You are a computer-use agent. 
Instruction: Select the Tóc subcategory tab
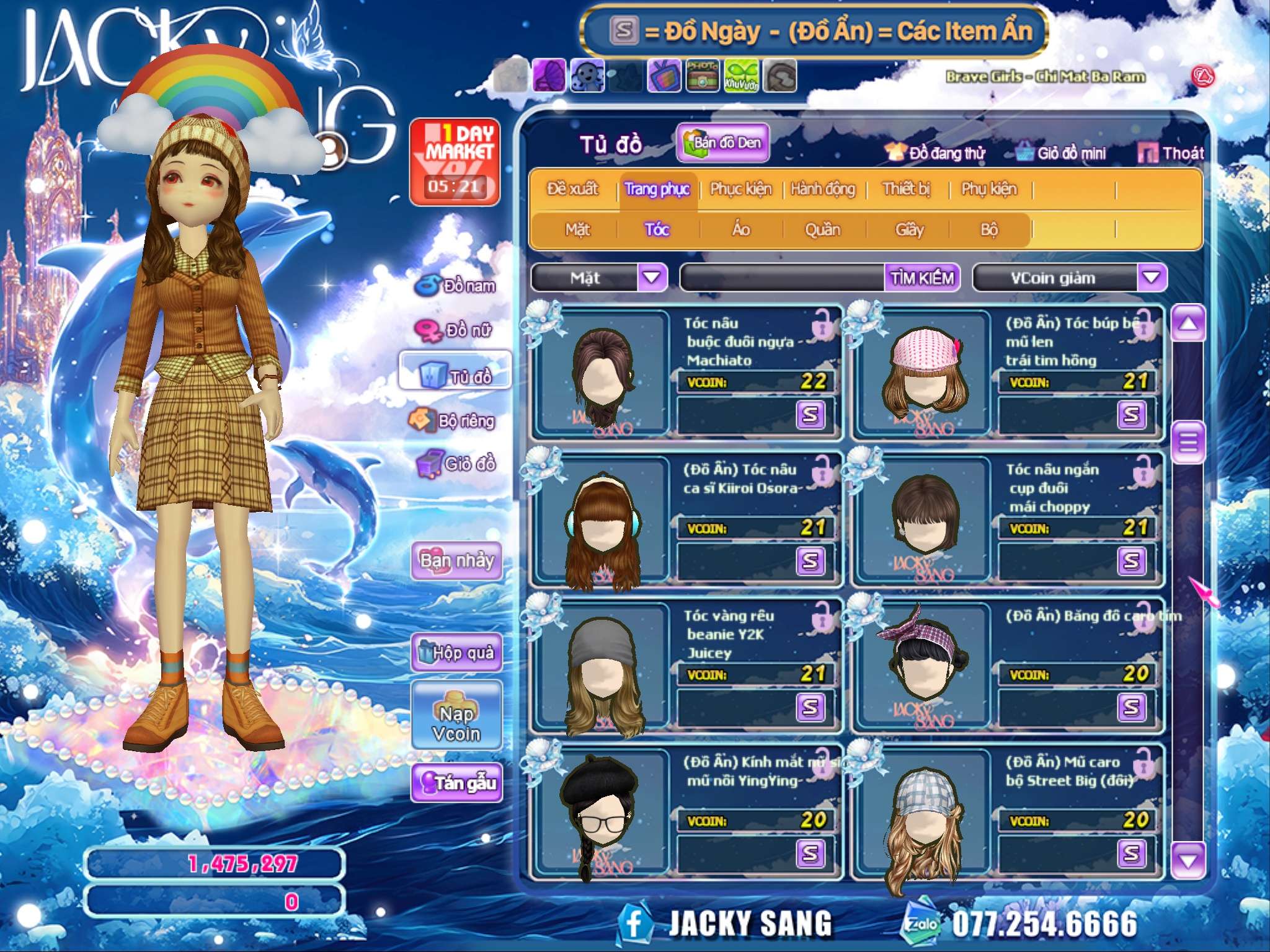(657, 229)
